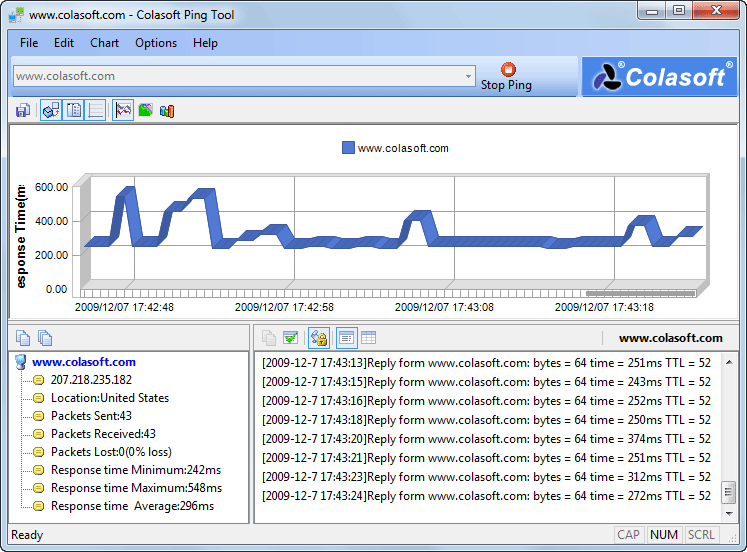Select log entry at 17:43:16 with 252ms
747x552 pixels.
click(x=486, y=401)
